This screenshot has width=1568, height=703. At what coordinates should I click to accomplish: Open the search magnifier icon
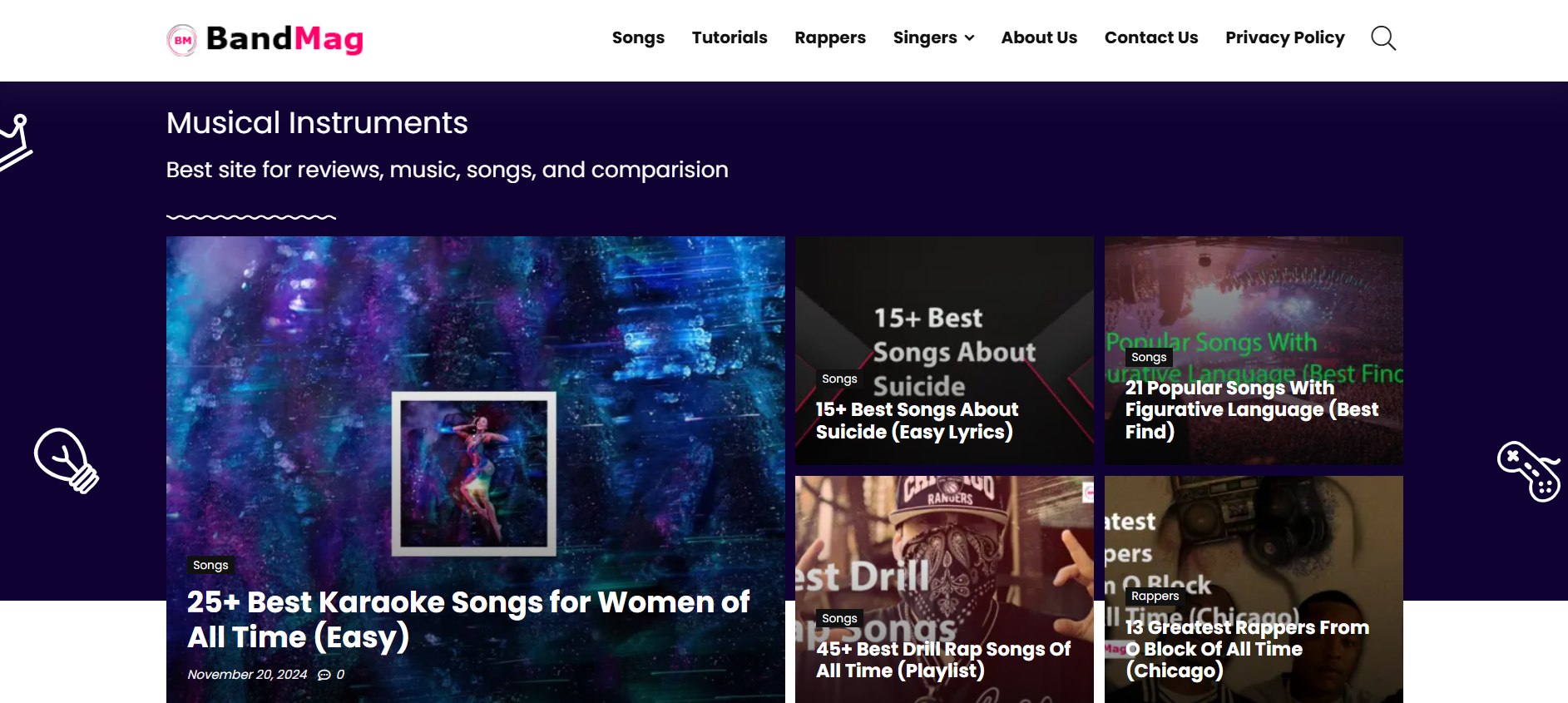click(x=1383, y=38)
